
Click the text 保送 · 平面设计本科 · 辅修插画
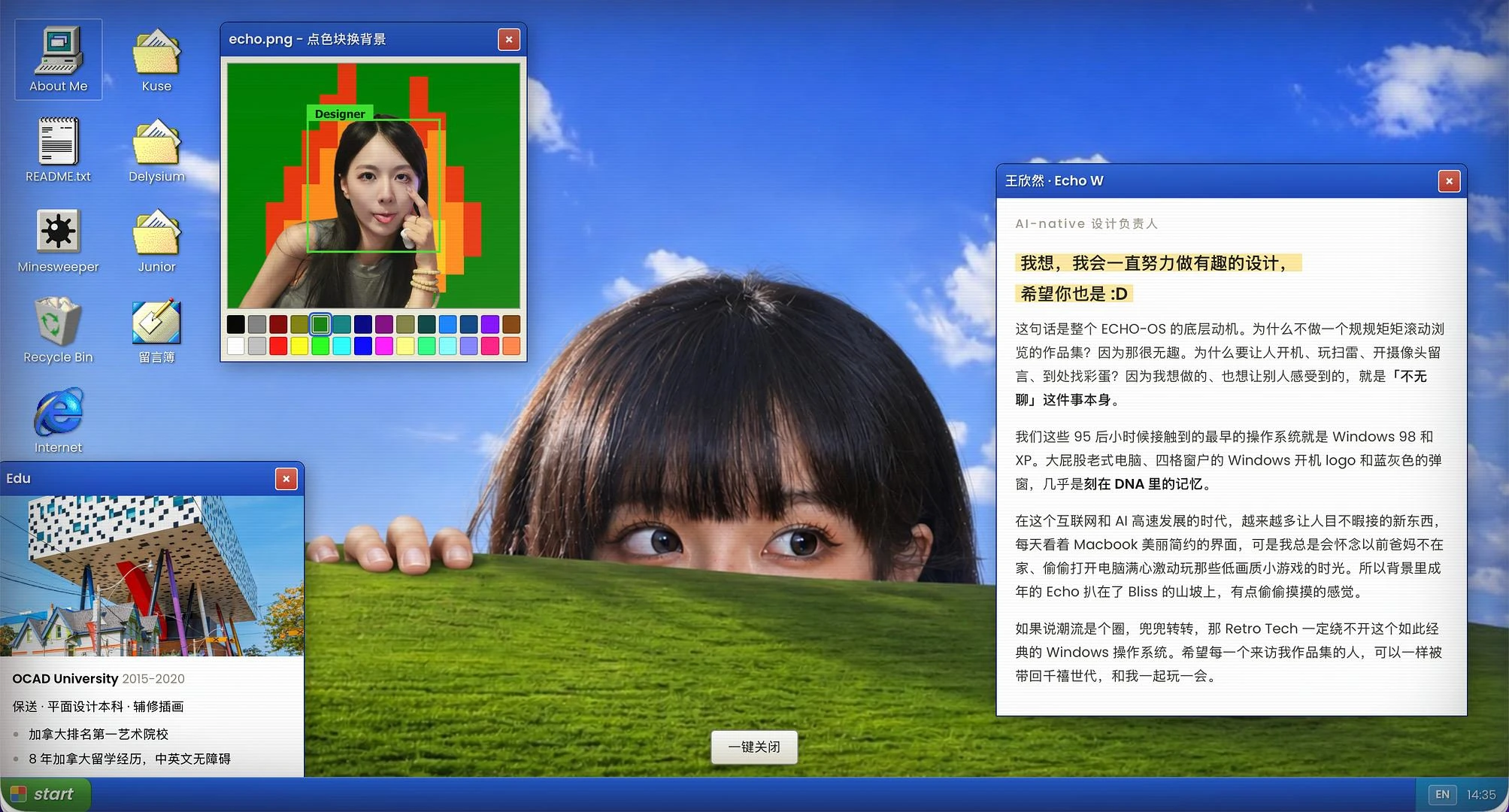98,707
